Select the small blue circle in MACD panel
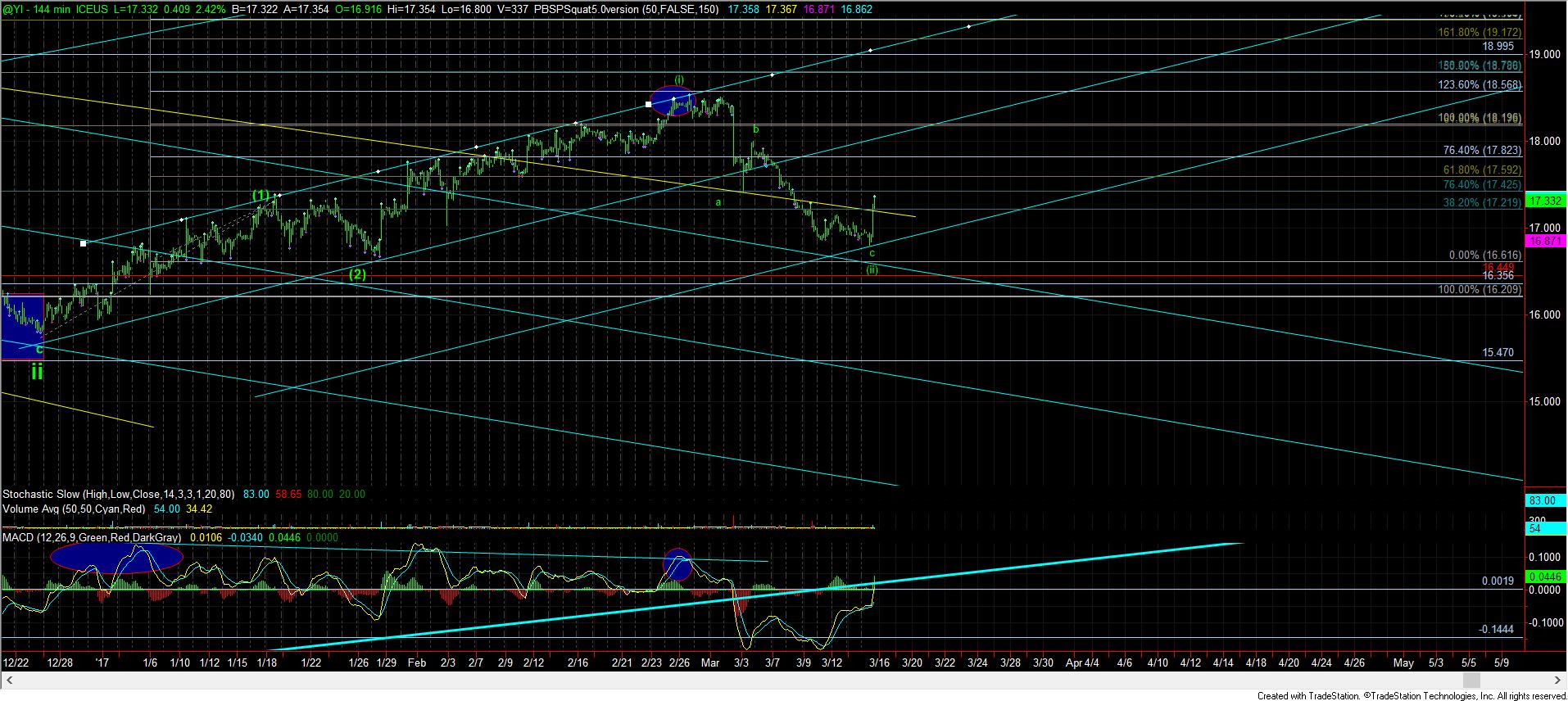1568x701 pixels. pos(677,564)
